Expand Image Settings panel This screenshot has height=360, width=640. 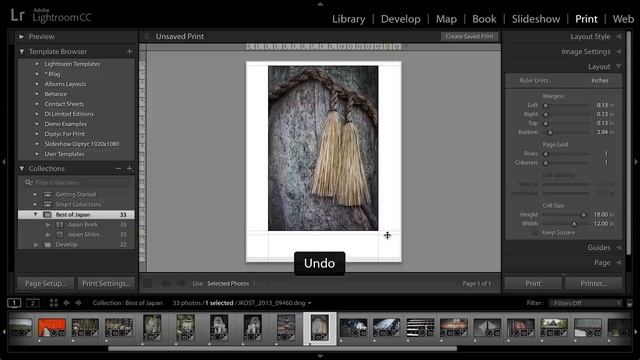(619, 52)
